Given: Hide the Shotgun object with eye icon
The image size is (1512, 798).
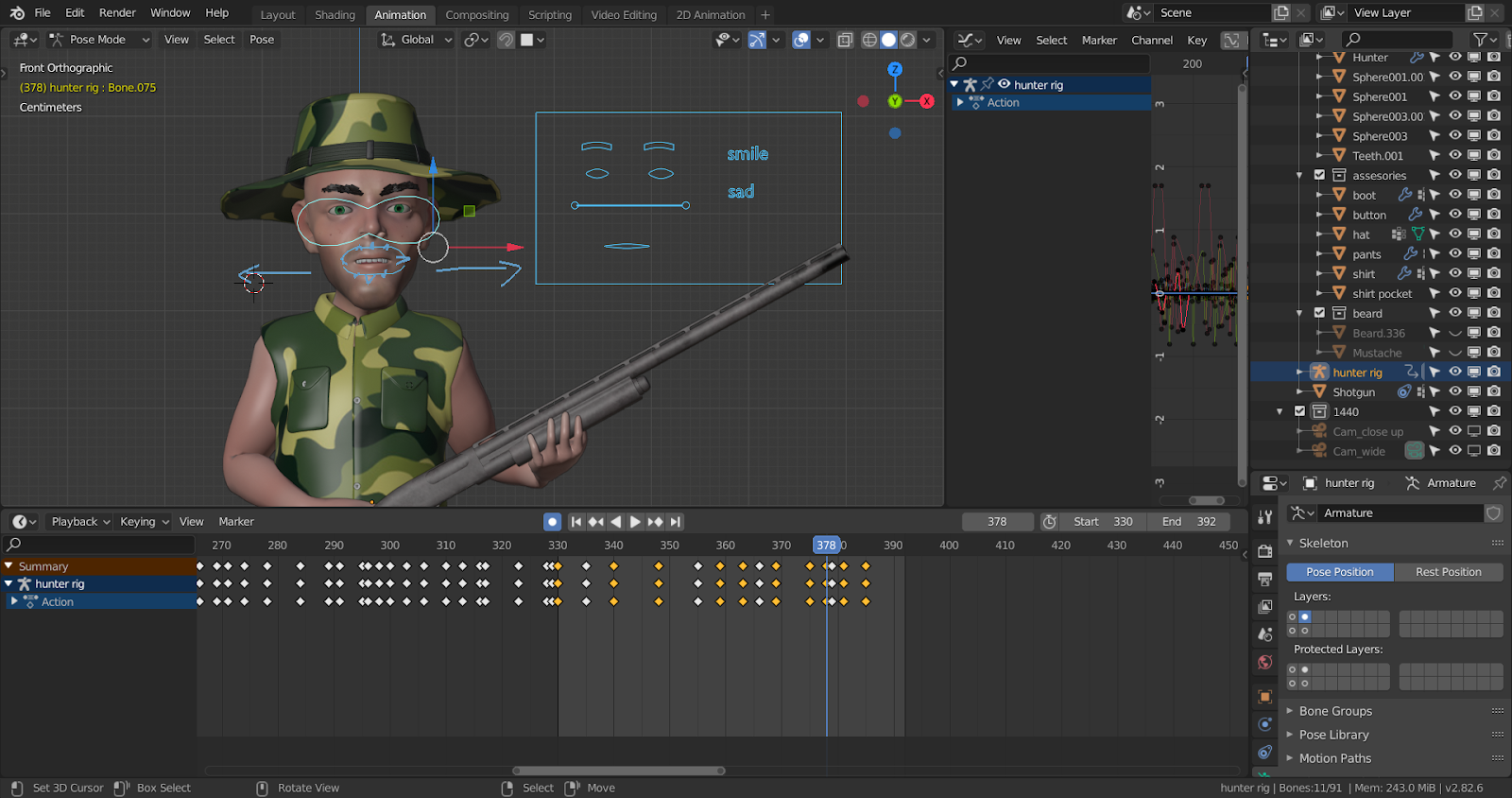Looking at the screenshot, I should [x=1455, y=391].
